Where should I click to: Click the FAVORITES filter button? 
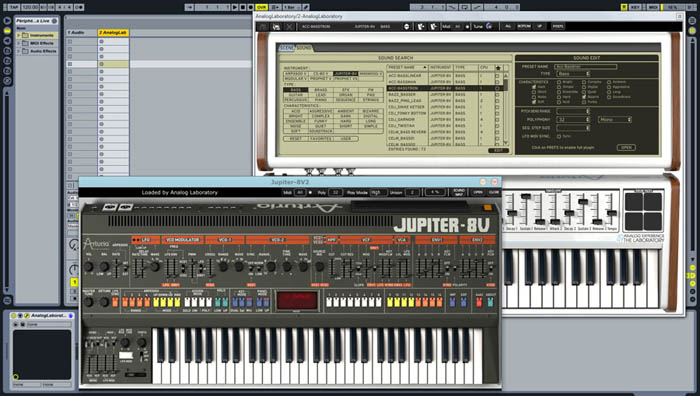click(321, 139)
